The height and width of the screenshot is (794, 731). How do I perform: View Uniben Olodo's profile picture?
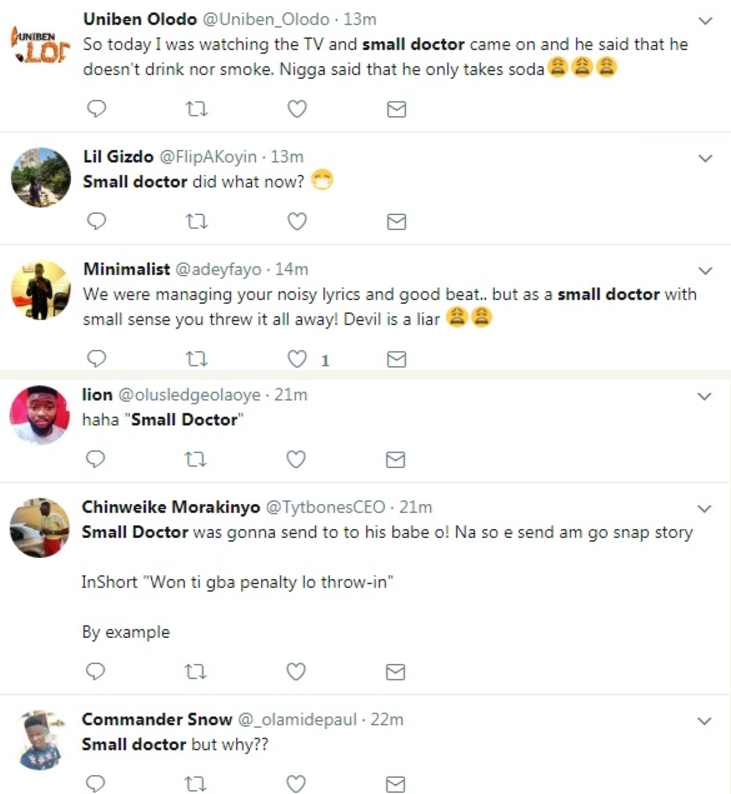(40, 46)
